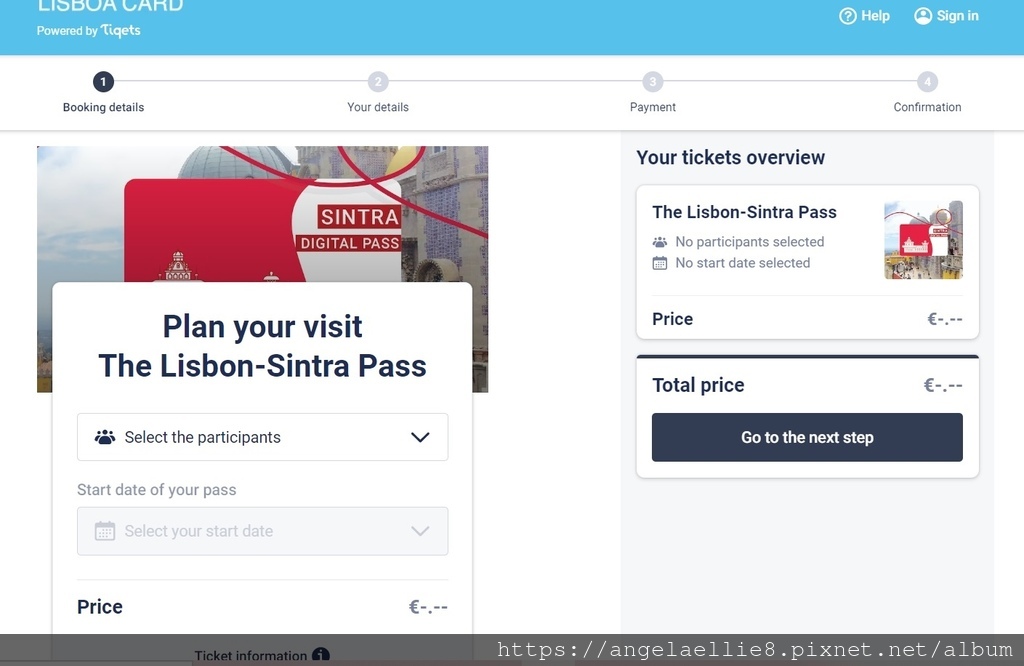
Task: Click the calendar icon beside No start date selected
Action: point(660,263)
